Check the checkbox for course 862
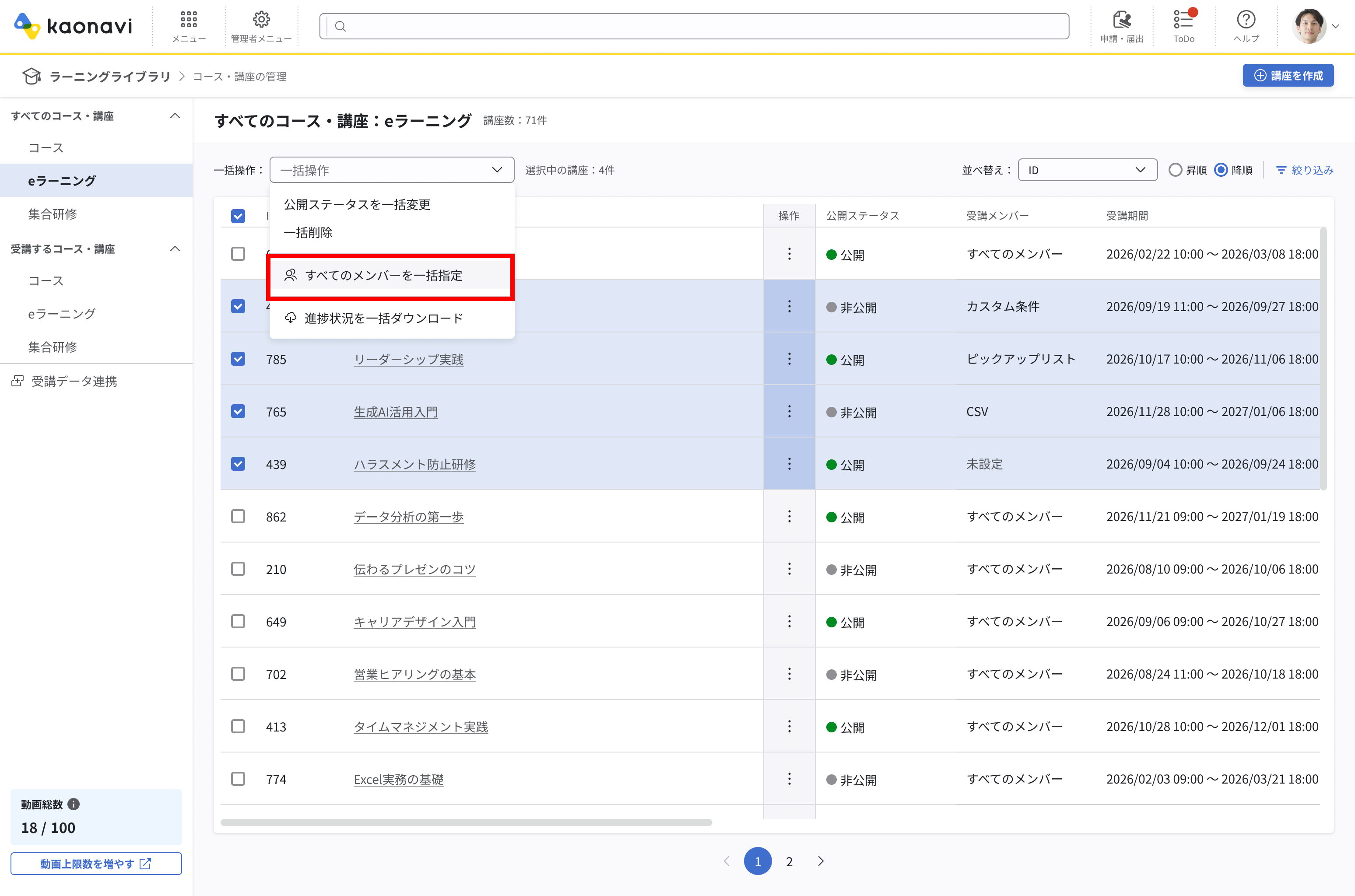Viewport: 1355px width, 896px height. (238, 517)
